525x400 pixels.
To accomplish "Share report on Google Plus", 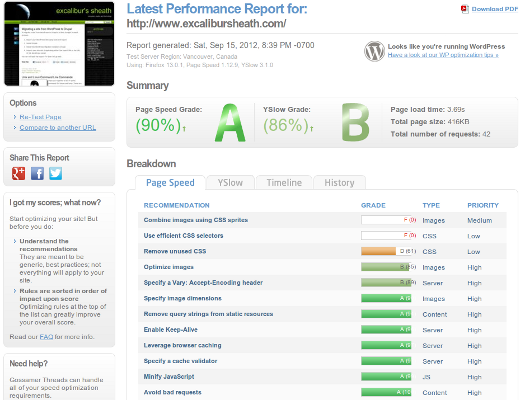I will [18, 173].
